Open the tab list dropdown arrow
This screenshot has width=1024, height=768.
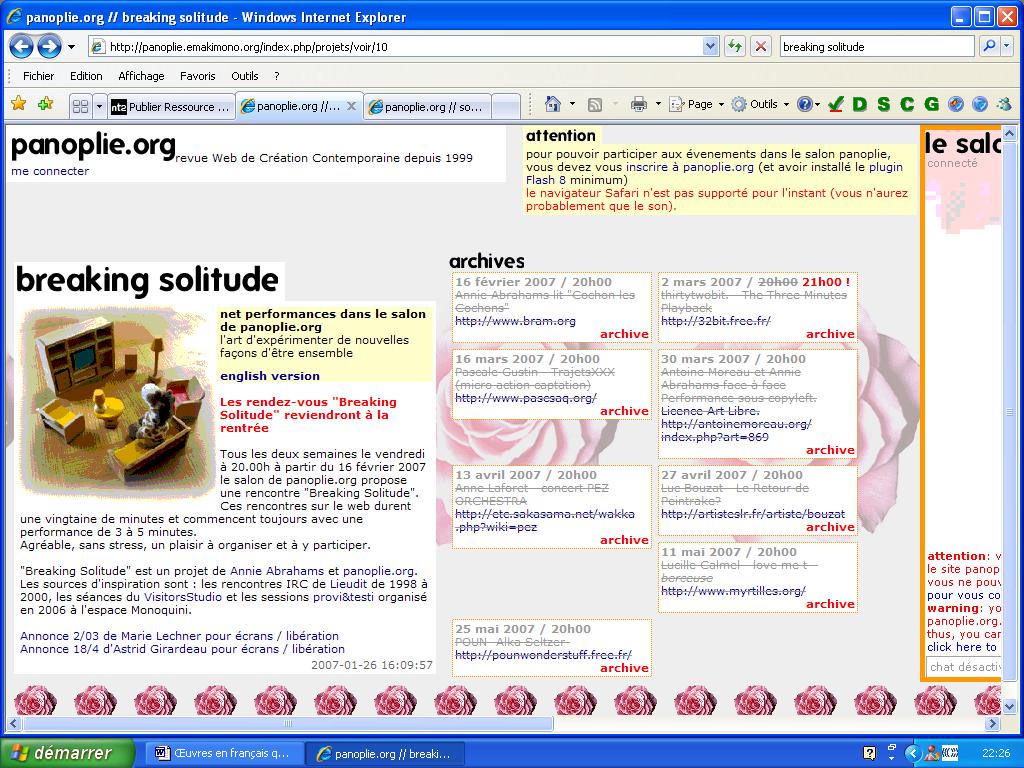99,106
